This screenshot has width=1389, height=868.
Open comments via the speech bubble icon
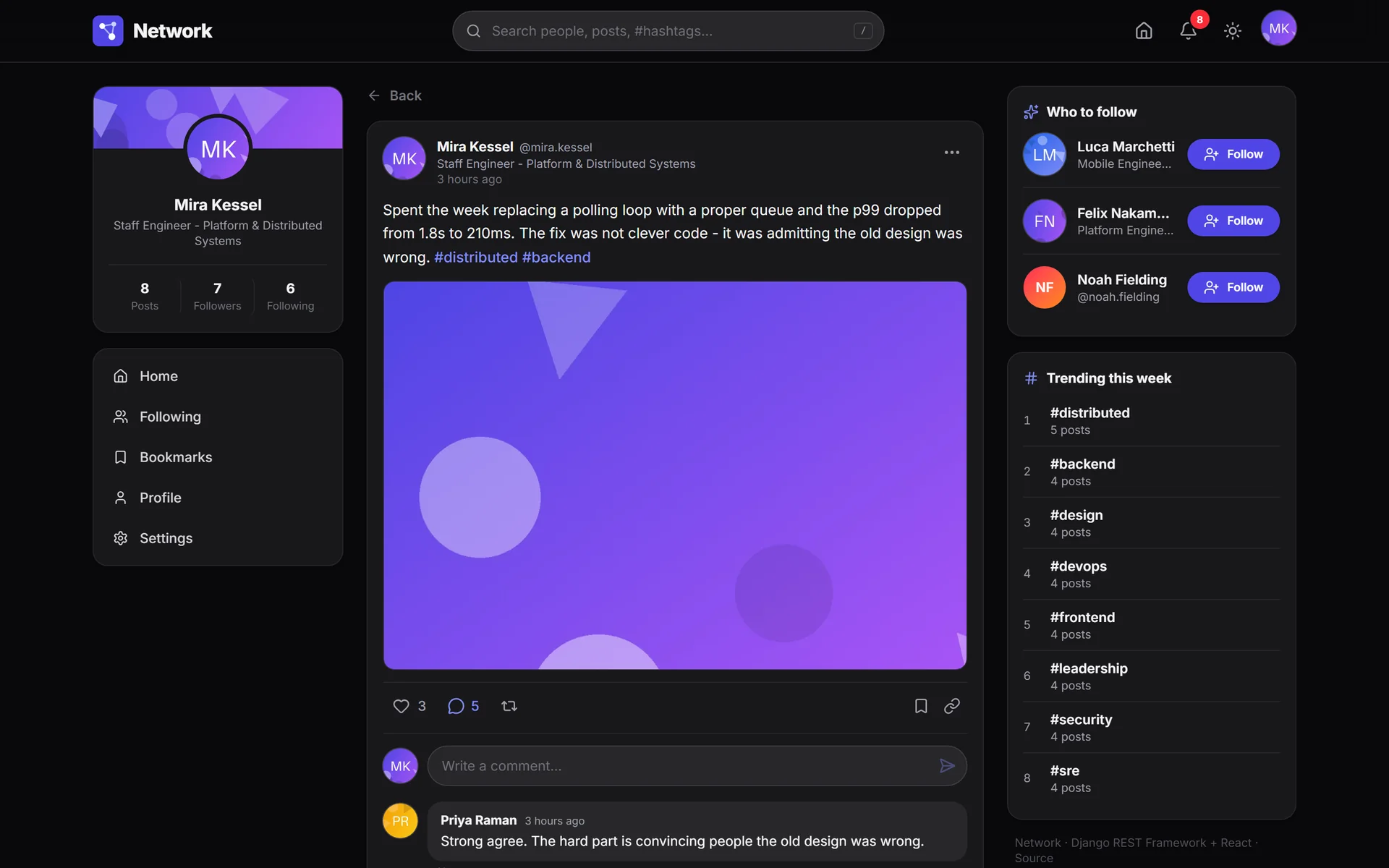tap(456, 706)
